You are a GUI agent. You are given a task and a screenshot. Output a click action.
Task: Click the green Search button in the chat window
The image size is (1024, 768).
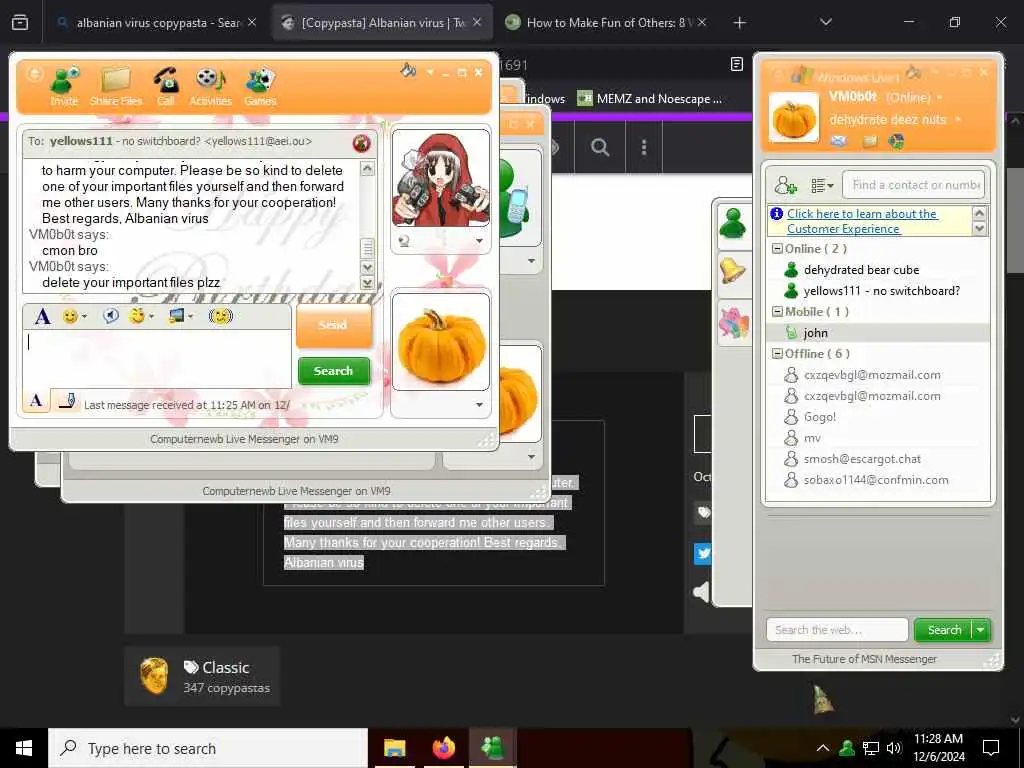pyautogui.click(x=334, y=371)
